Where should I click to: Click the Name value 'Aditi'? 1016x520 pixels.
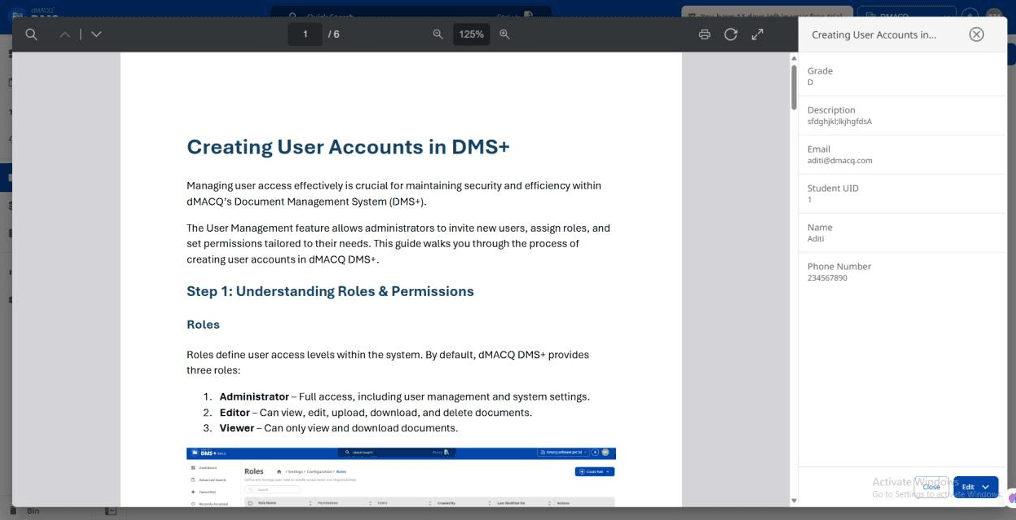click(x=816, y=239)
